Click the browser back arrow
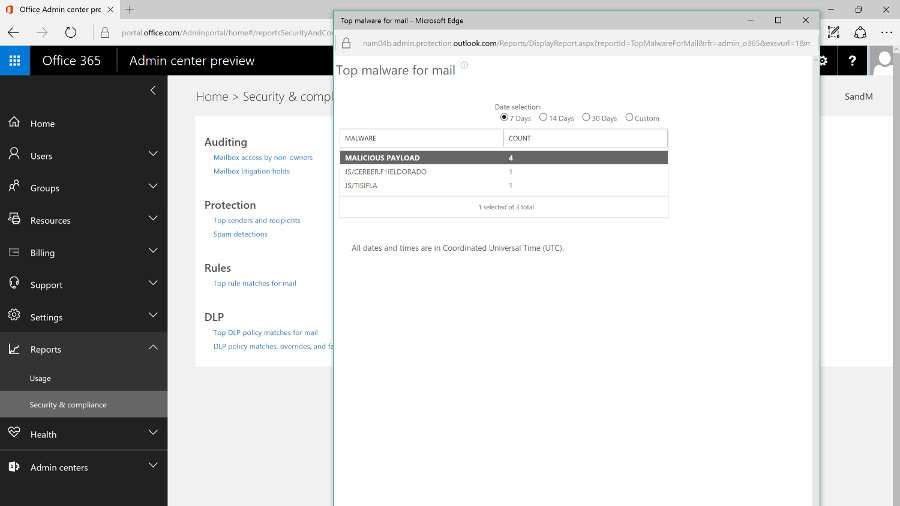 click(13, 32)
